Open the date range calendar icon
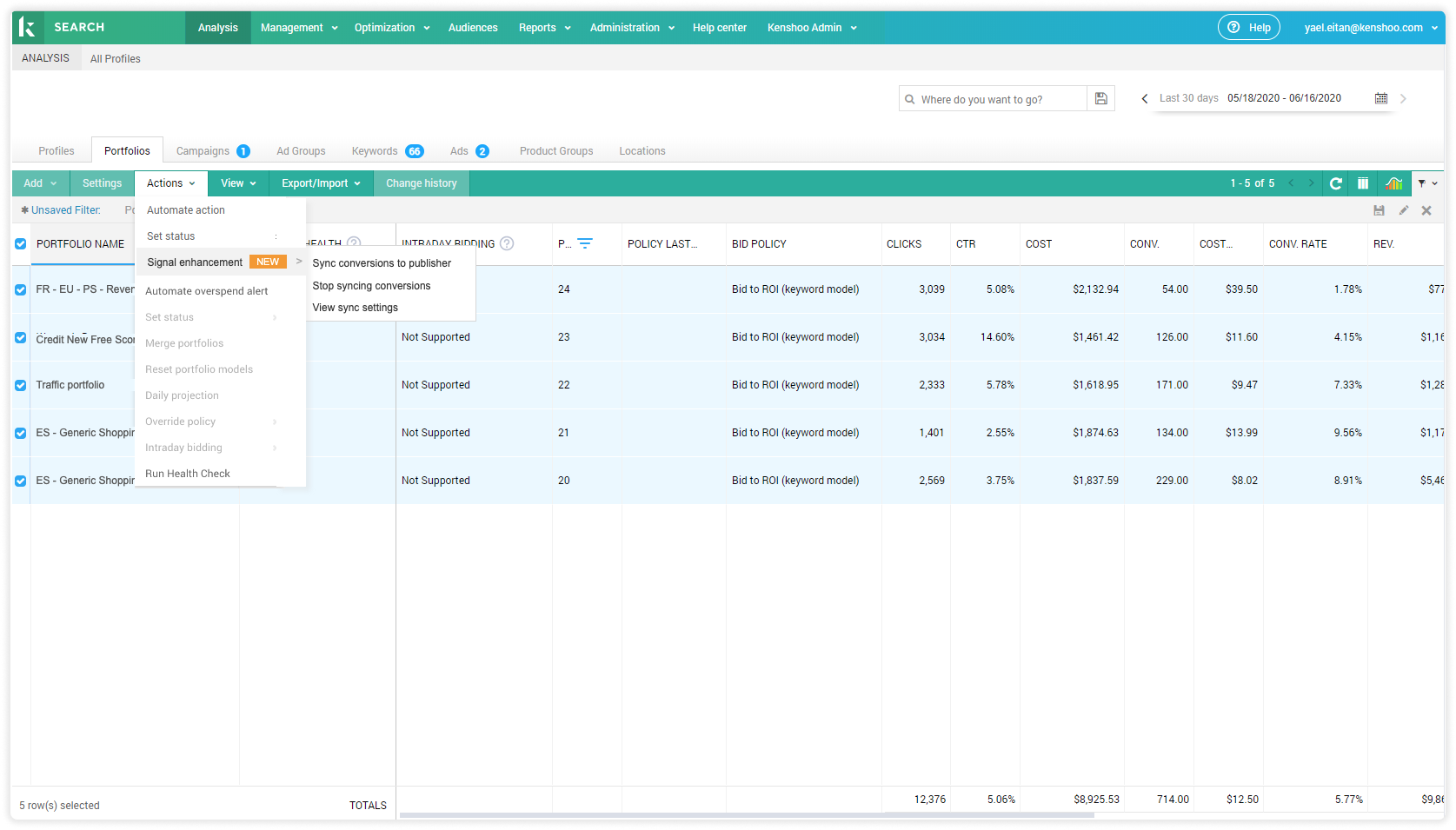The height and width of the screenshot is (830, 1456). point(1381,98)
